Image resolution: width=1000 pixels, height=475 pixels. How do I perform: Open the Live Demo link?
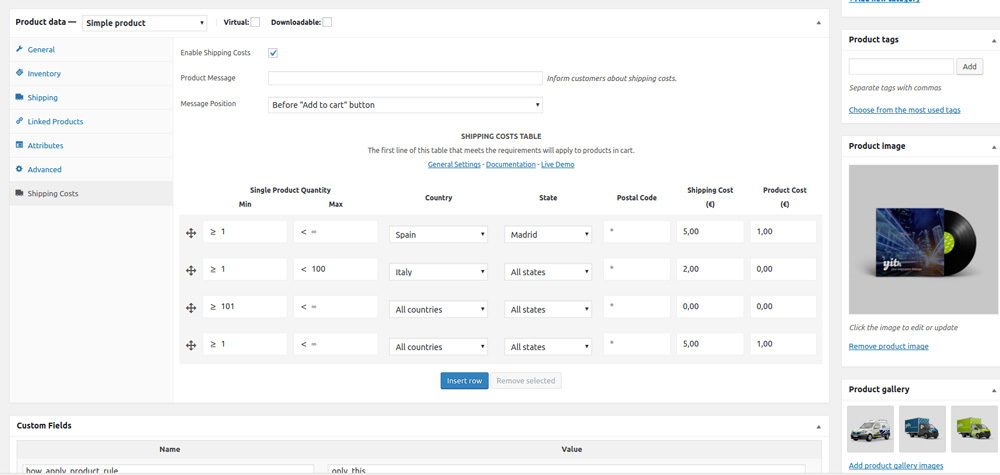click(x=557, y=164)
